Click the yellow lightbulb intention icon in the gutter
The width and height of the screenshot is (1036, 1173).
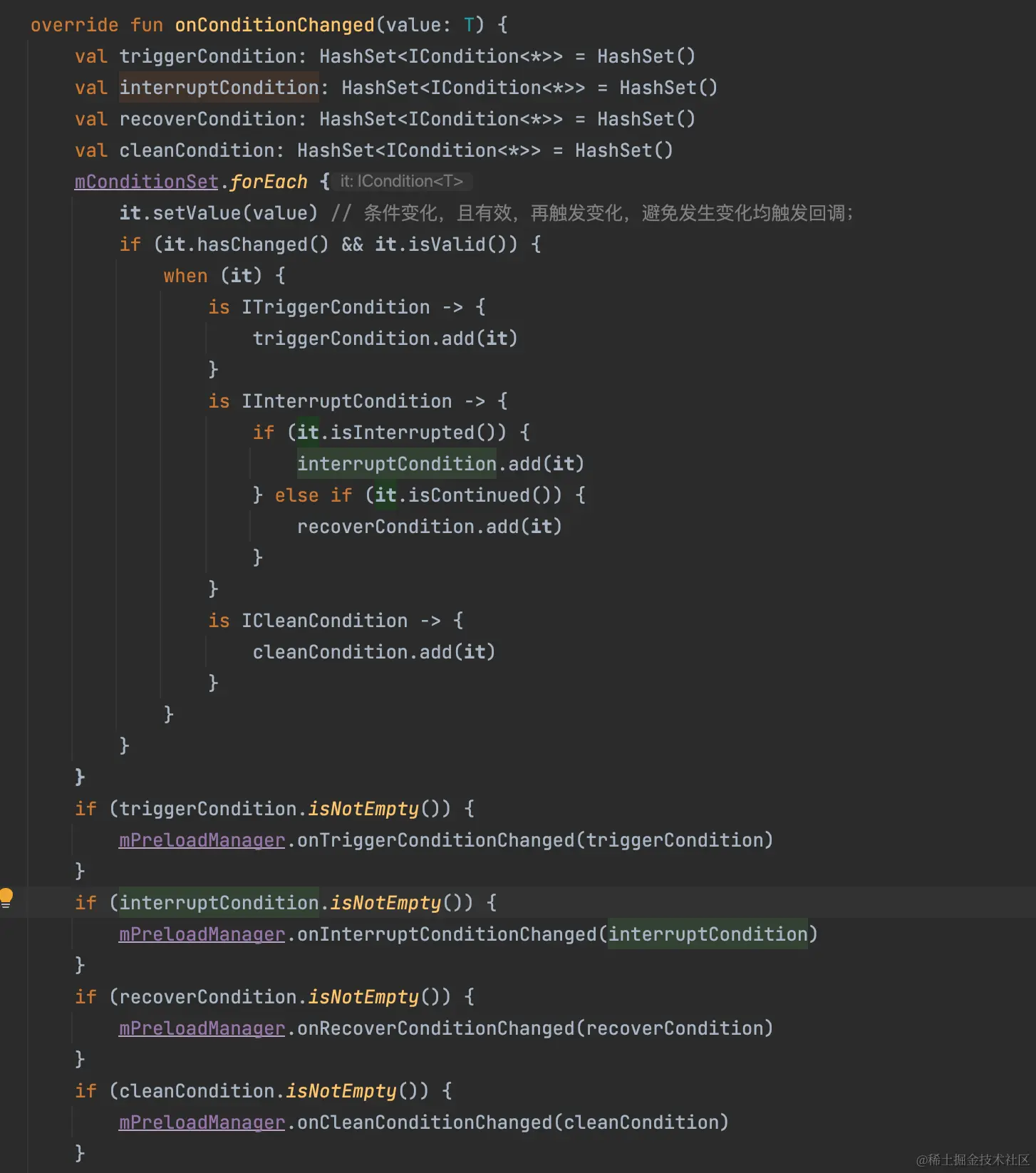pos(6,897)
